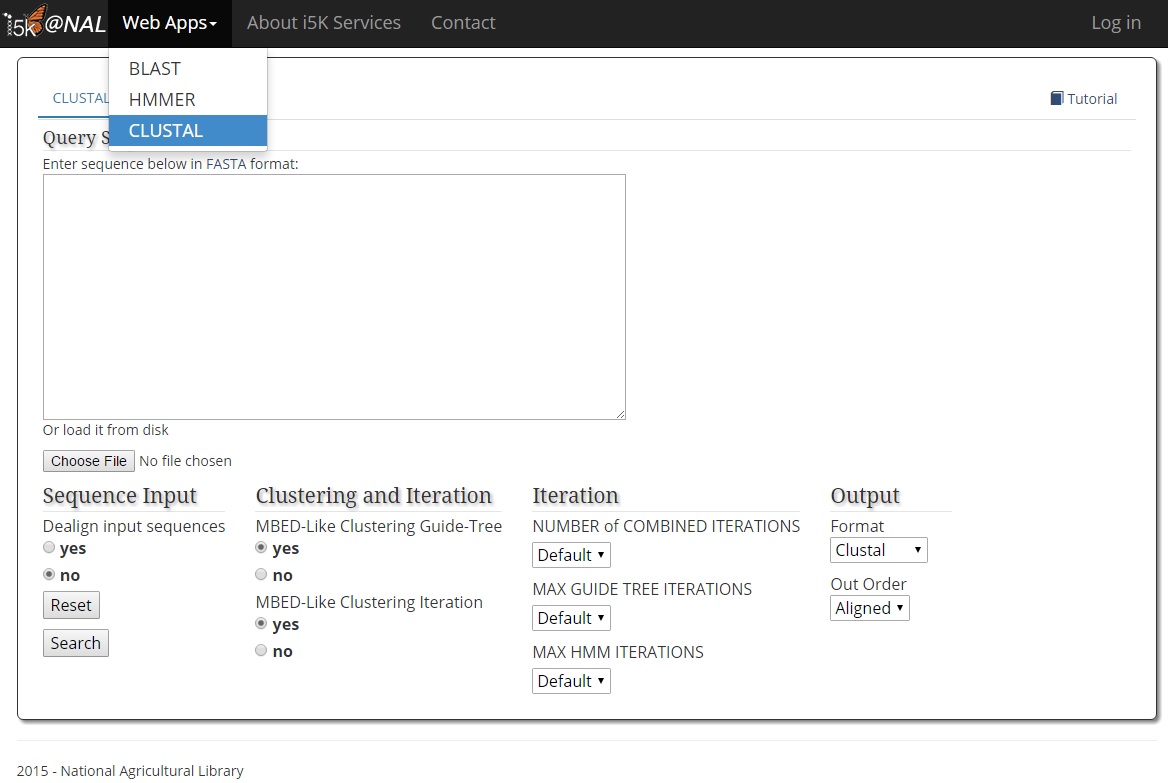1168x783 pixels.
Task: Click the Reset button
Action: 71,605
